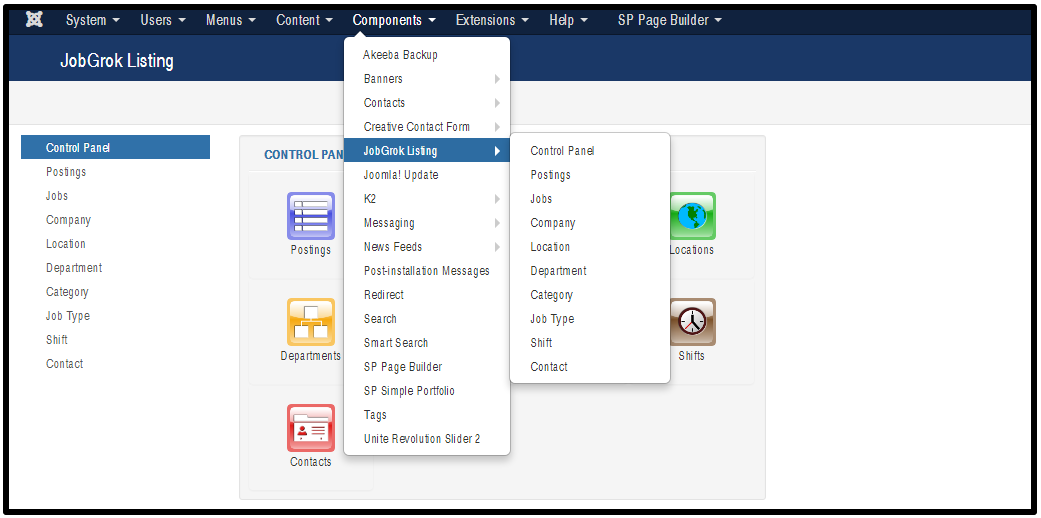Viewport: 1041px width, 518px height.
Task: Expand the Messaging submenu
Action: [x=427, y=223]
